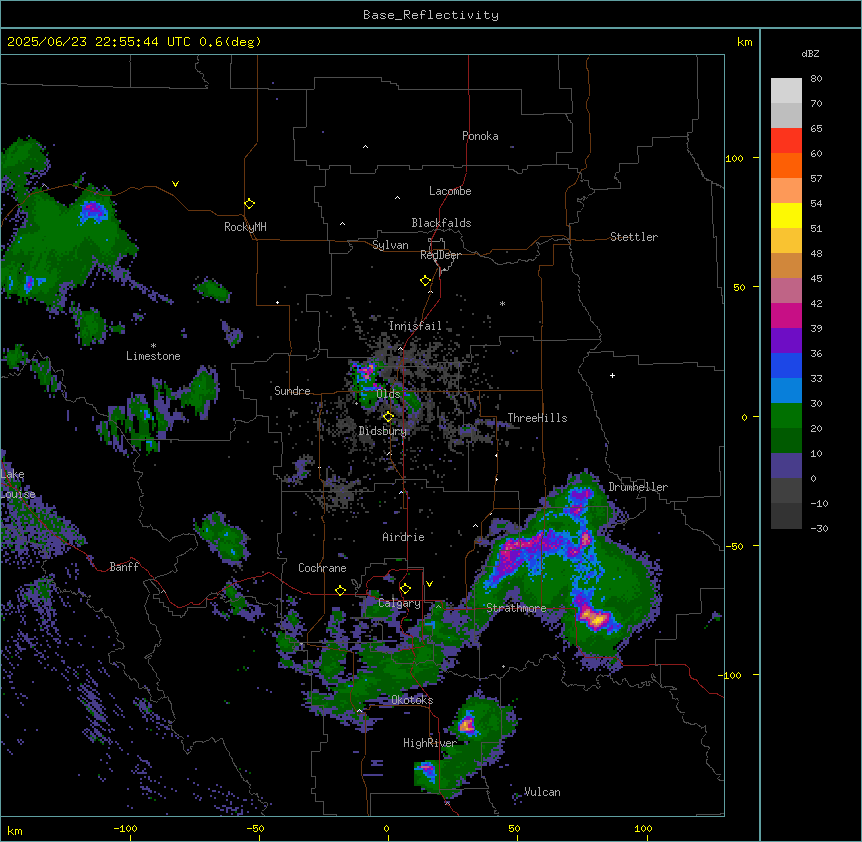
Task: Click the orange 60-57 dBZ legend swatch
Action: pos(786,165)
